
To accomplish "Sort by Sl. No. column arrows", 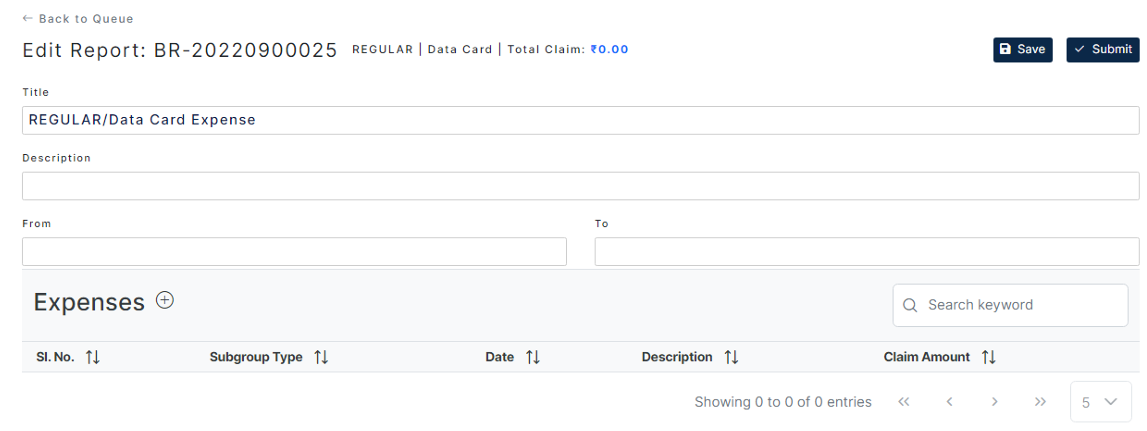I will tap(92, 357).
